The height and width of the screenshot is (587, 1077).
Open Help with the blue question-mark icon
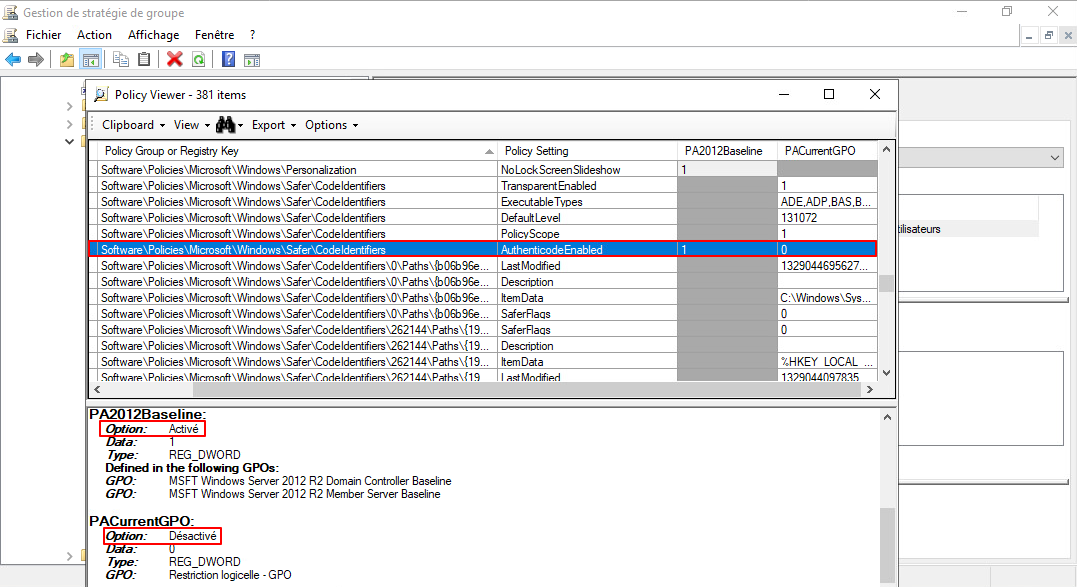(228, 60)
